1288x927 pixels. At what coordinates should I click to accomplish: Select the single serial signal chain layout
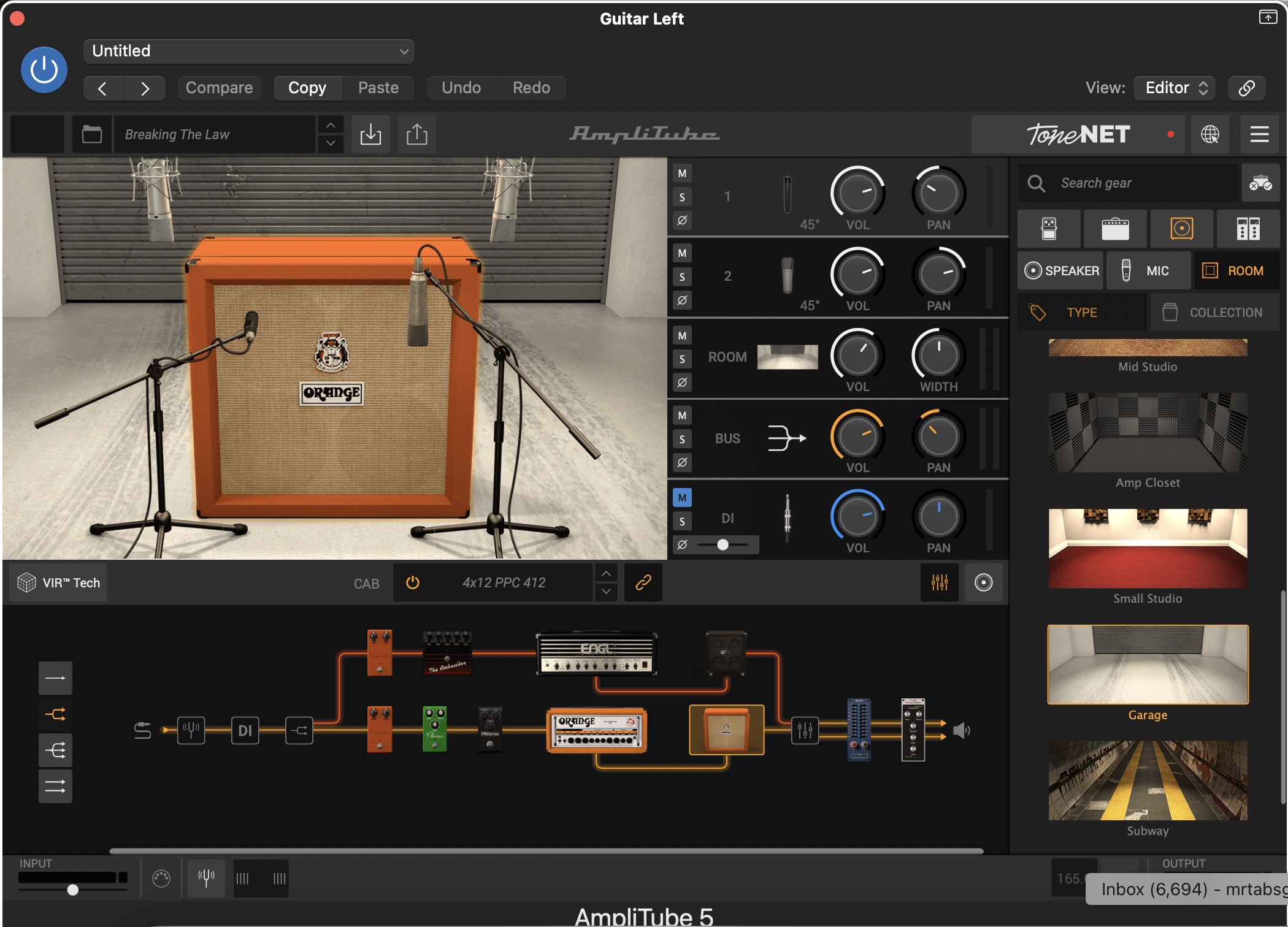pos(55,678)
